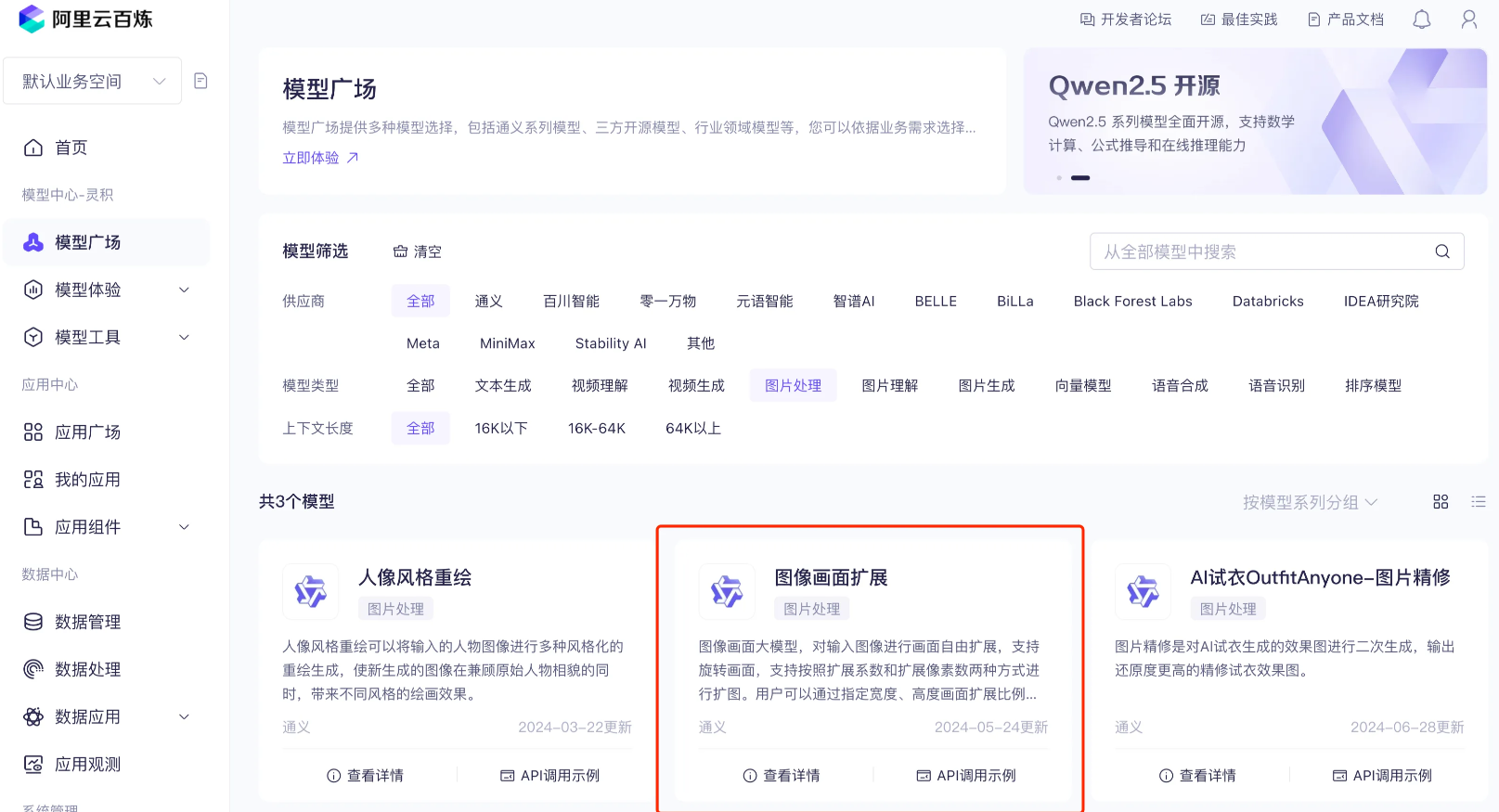
Task: Select model type 图片生成
Action: coord(987,385)
